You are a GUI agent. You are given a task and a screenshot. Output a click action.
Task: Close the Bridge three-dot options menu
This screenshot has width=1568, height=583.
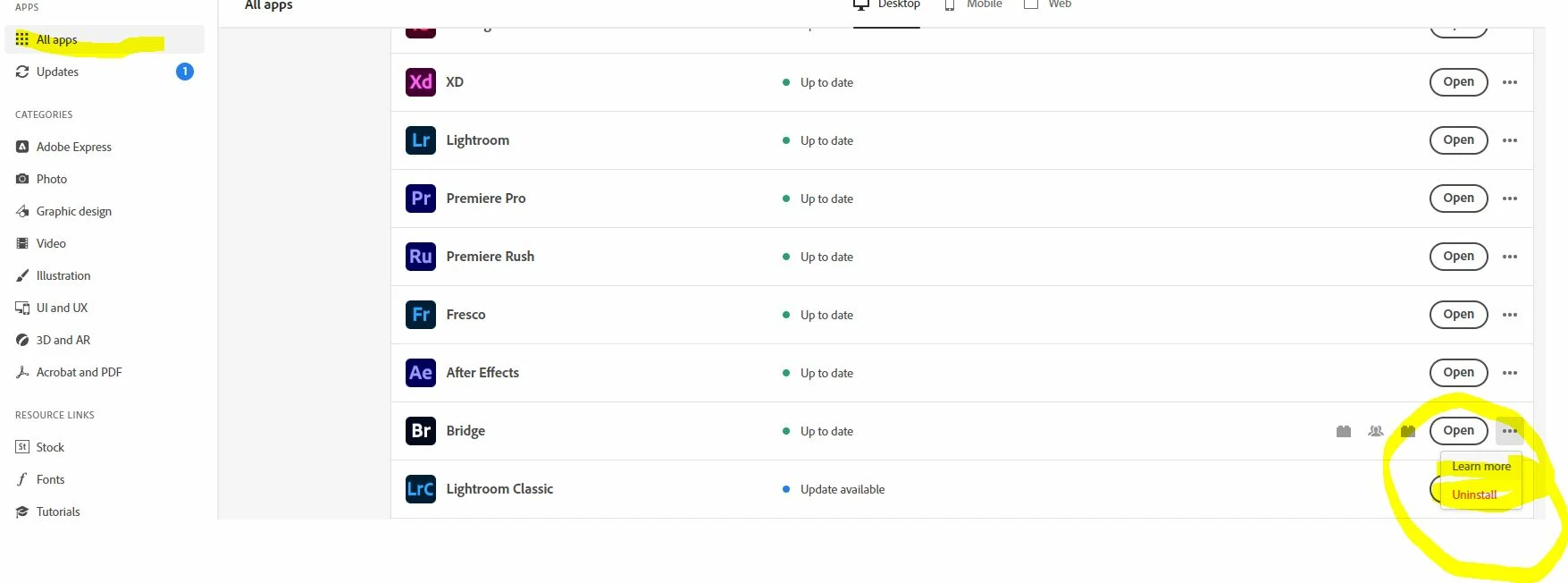pyautogui.click(x=1510, y=431)
